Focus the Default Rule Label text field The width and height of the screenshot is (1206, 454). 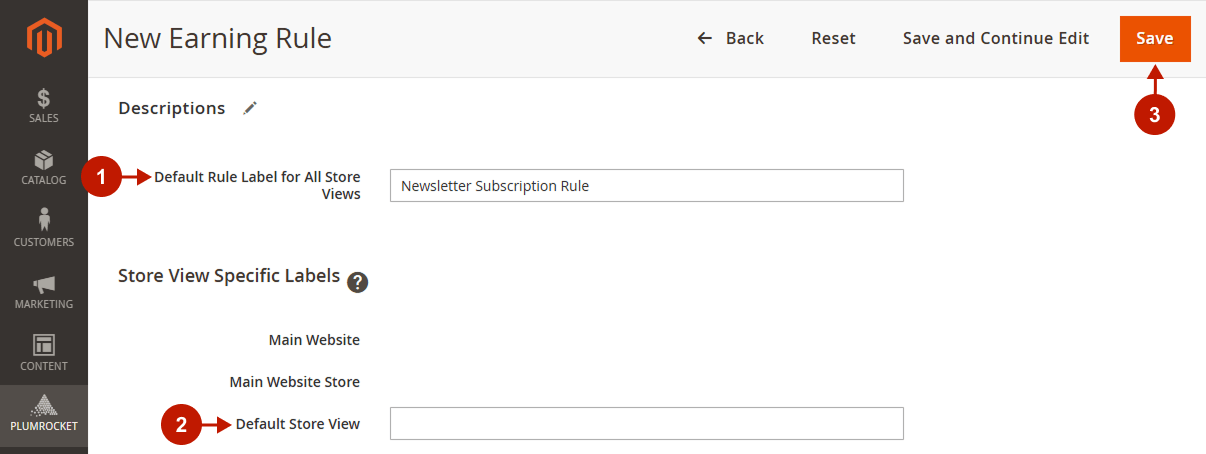pos(646,186)
